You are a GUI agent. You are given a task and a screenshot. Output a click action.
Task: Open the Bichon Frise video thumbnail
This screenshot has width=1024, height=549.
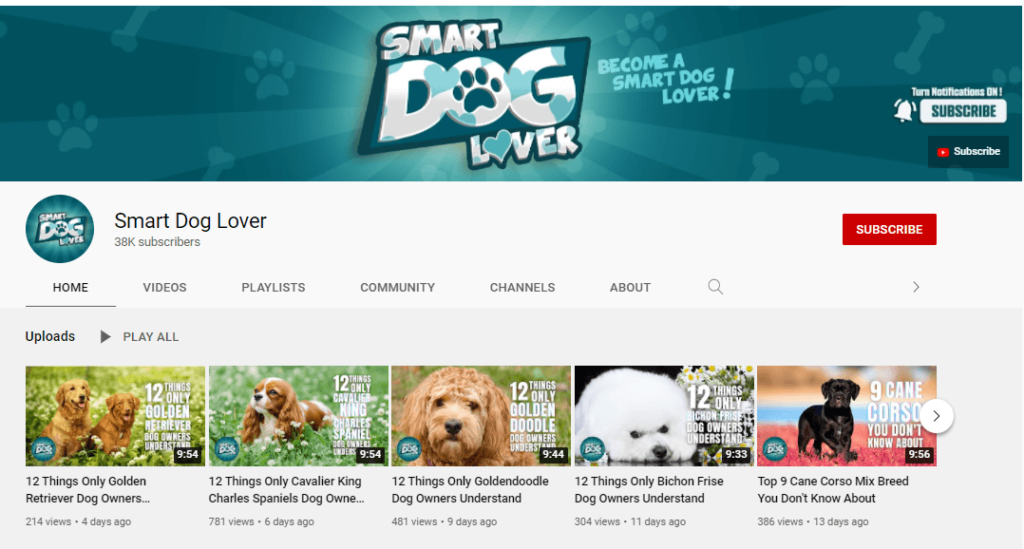click(x=663, y=415)
